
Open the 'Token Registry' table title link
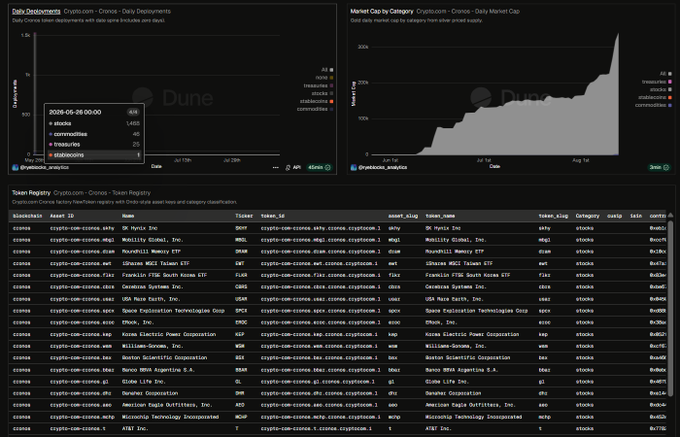[x=31, y=193]
